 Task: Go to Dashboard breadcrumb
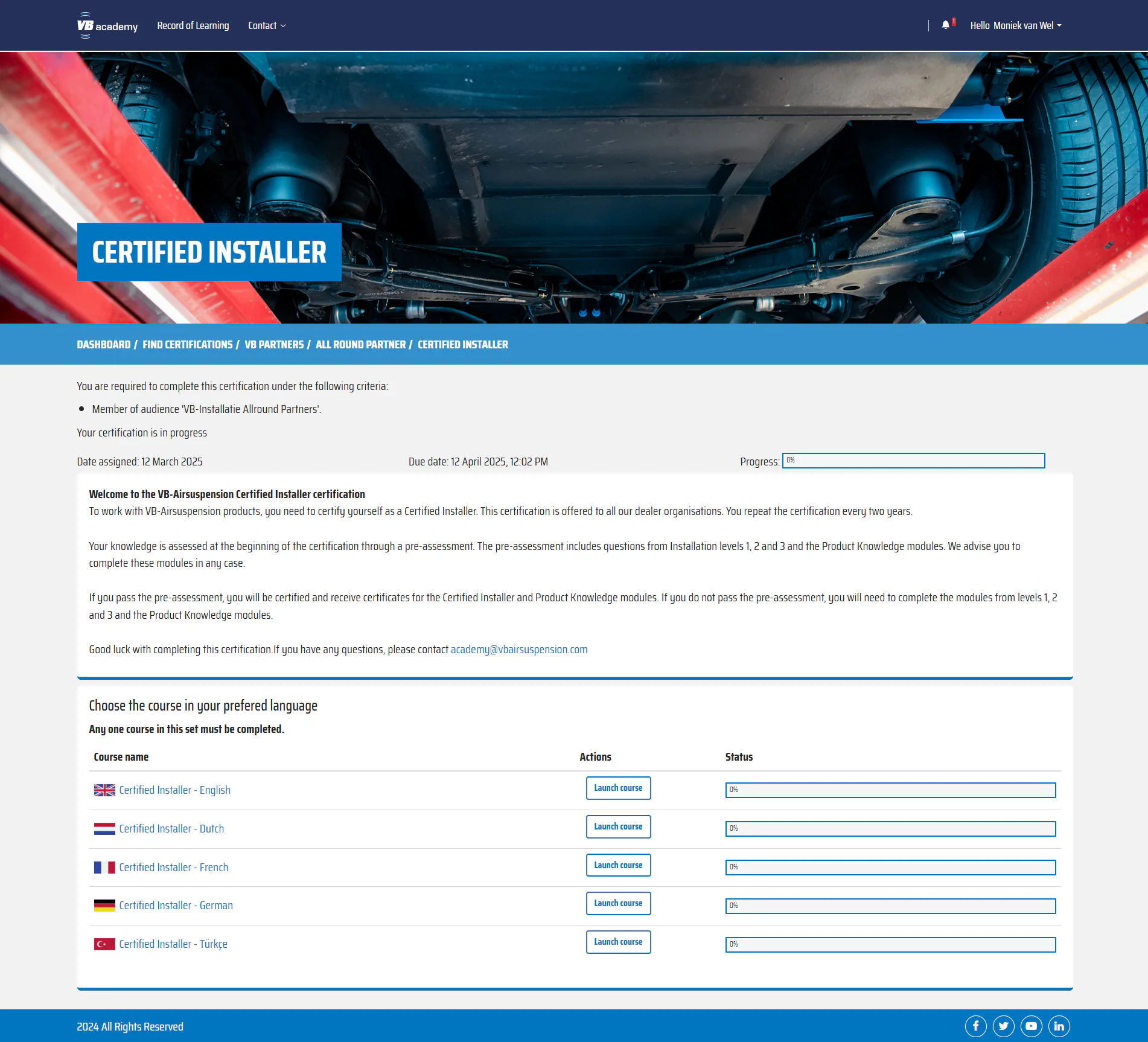pos(103,345)
